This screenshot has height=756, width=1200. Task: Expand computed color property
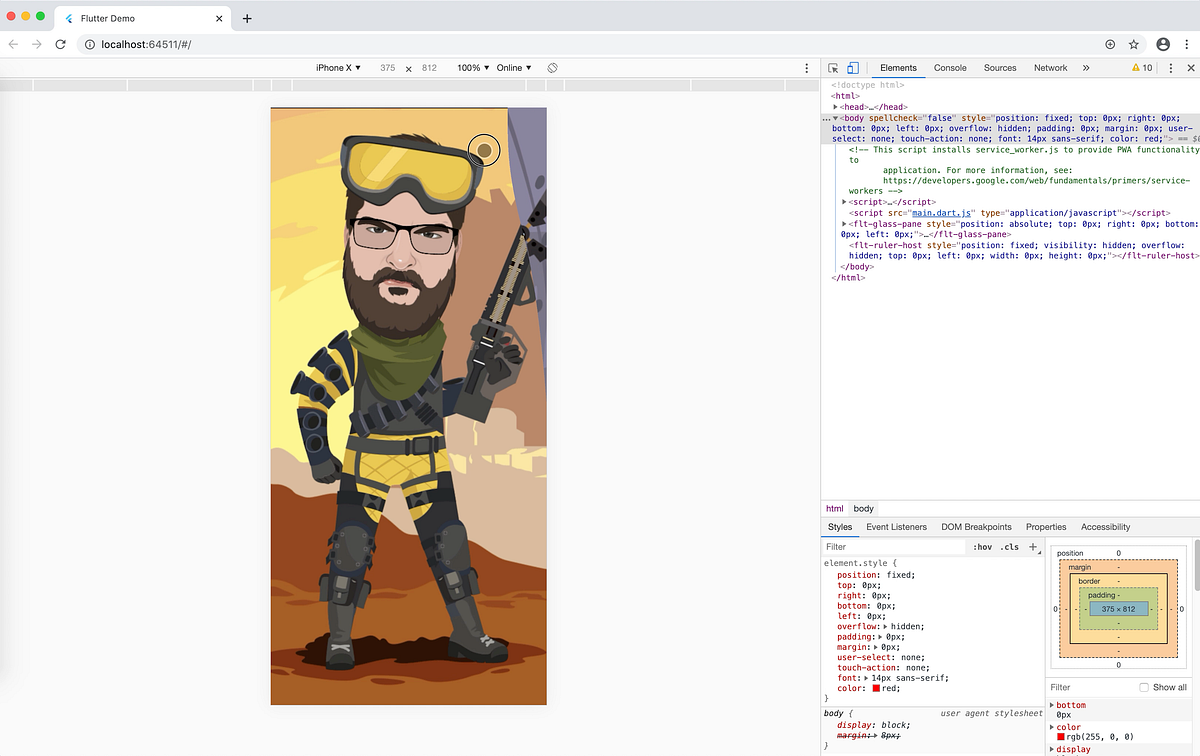pos(1052,727)
